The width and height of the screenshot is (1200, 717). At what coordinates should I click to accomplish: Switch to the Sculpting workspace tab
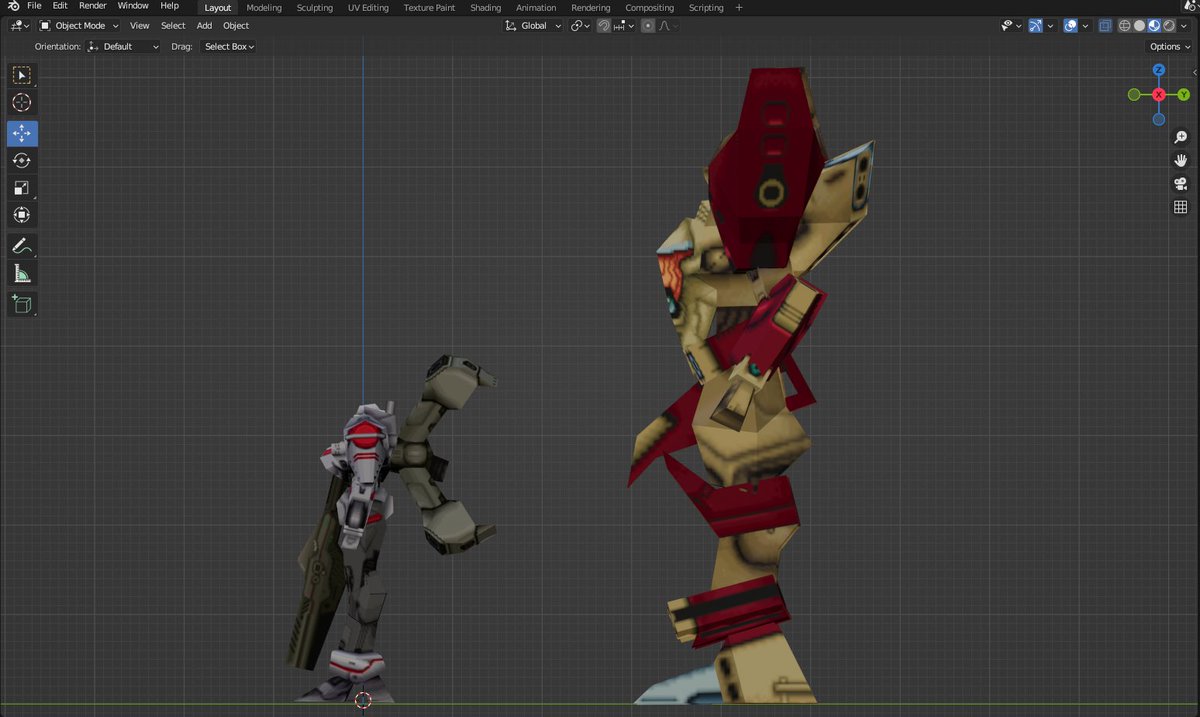tap(315, 7)
